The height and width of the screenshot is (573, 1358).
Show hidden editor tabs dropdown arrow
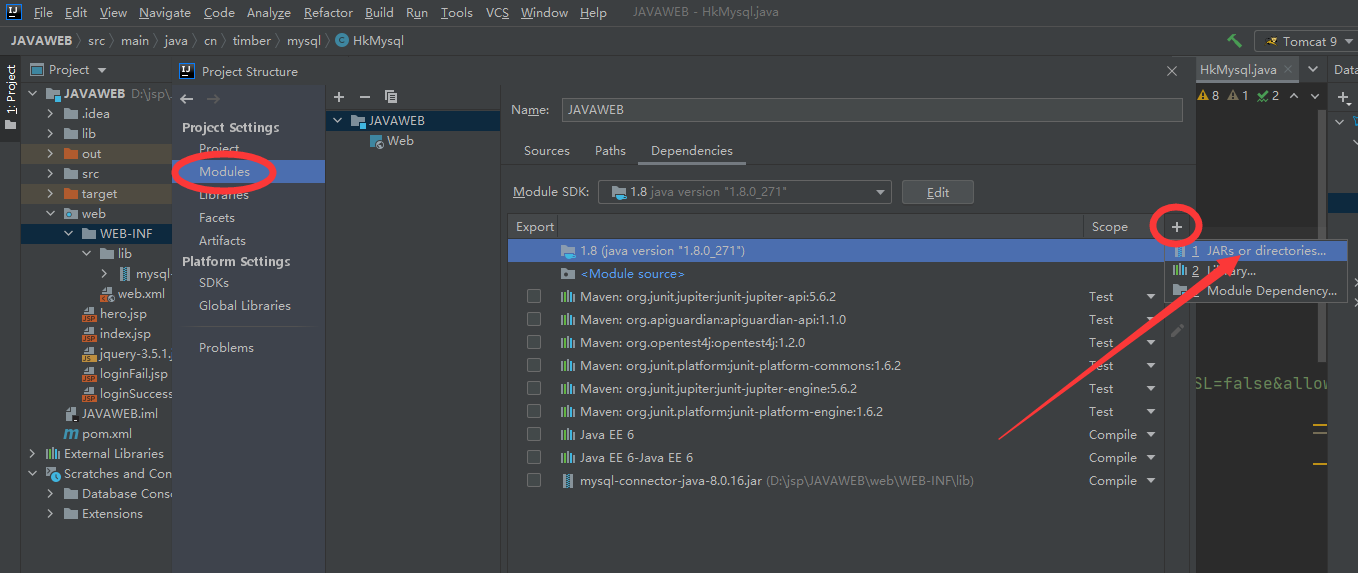tap(1313, 70)
